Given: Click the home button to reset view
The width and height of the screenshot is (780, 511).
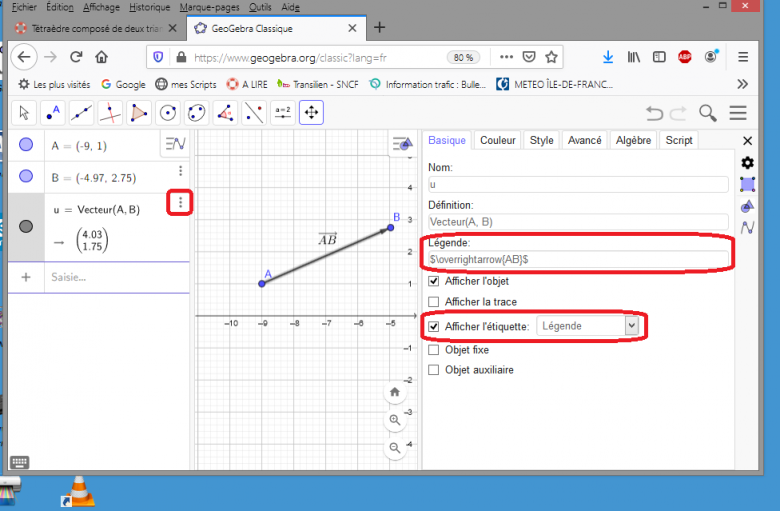Looking at the screenshot, I should tap(396, 392).
